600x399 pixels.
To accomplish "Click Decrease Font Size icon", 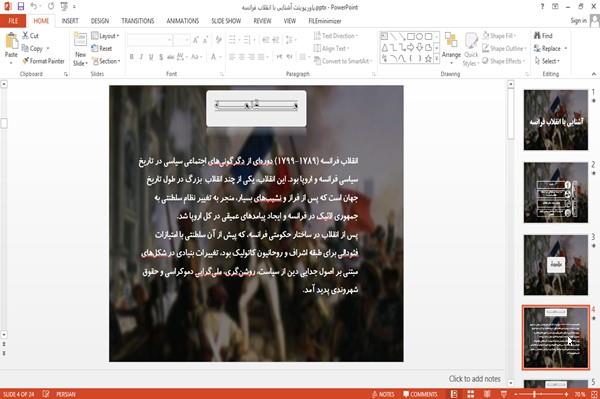I will (206, 40).
